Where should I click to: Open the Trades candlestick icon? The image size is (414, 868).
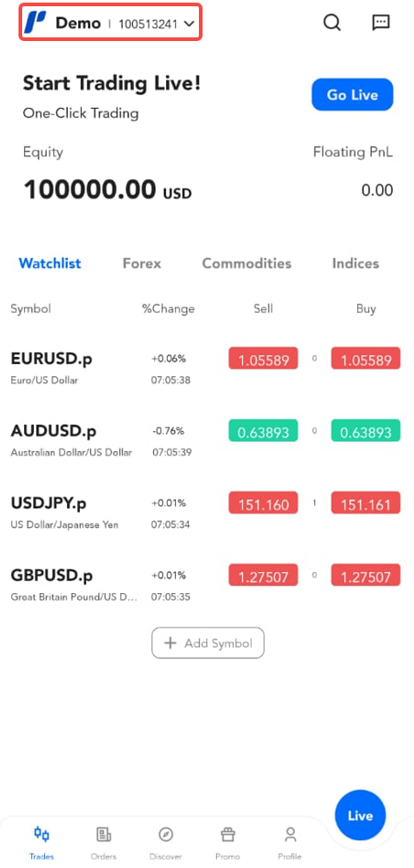42,834
